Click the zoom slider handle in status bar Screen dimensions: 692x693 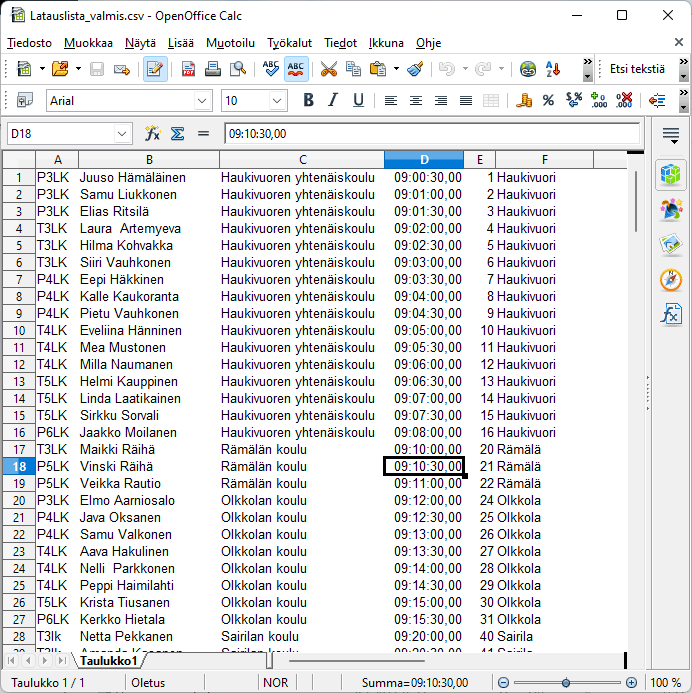(566, 683)
